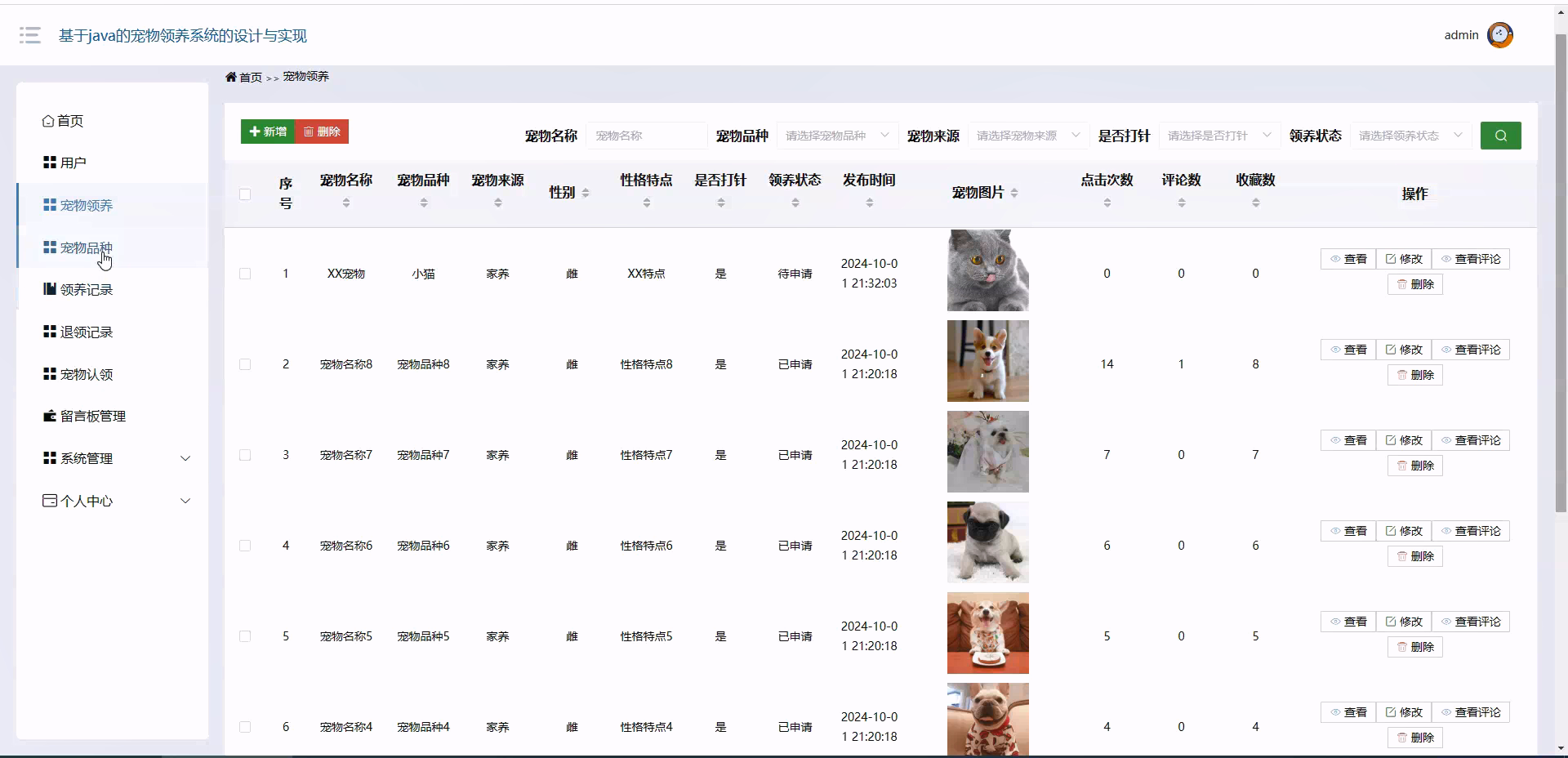Click the 小猫 breed cell
1568x758 pixels.
[x=424, y=274]
